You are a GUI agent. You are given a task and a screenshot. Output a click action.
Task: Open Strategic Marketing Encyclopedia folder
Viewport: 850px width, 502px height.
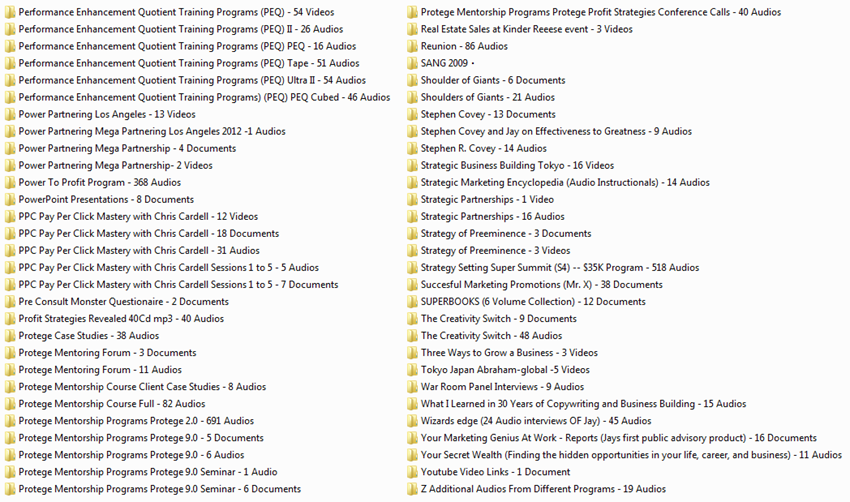click(564, 182)
